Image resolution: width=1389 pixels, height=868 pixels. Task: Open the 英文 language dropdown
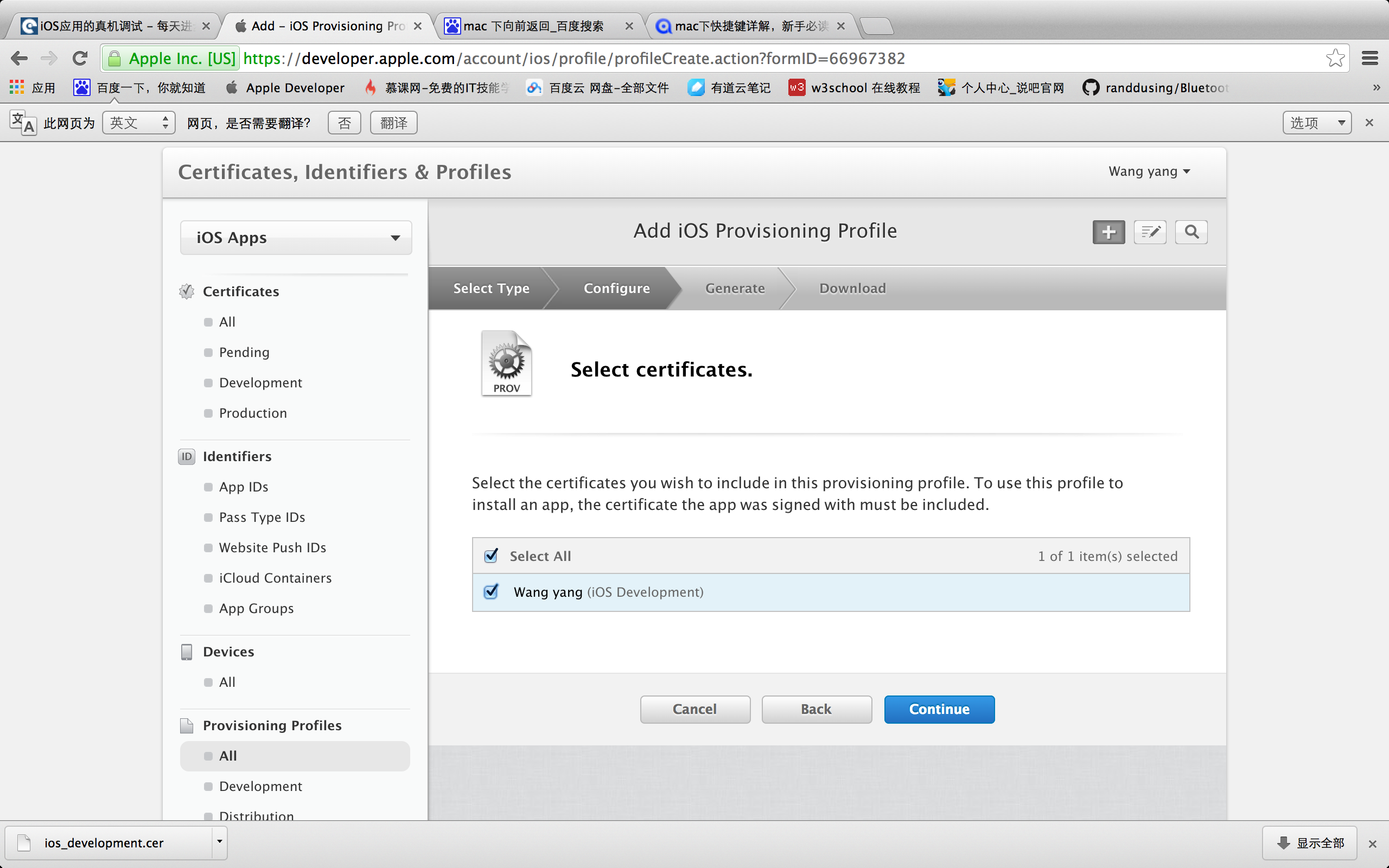[139, 123]
